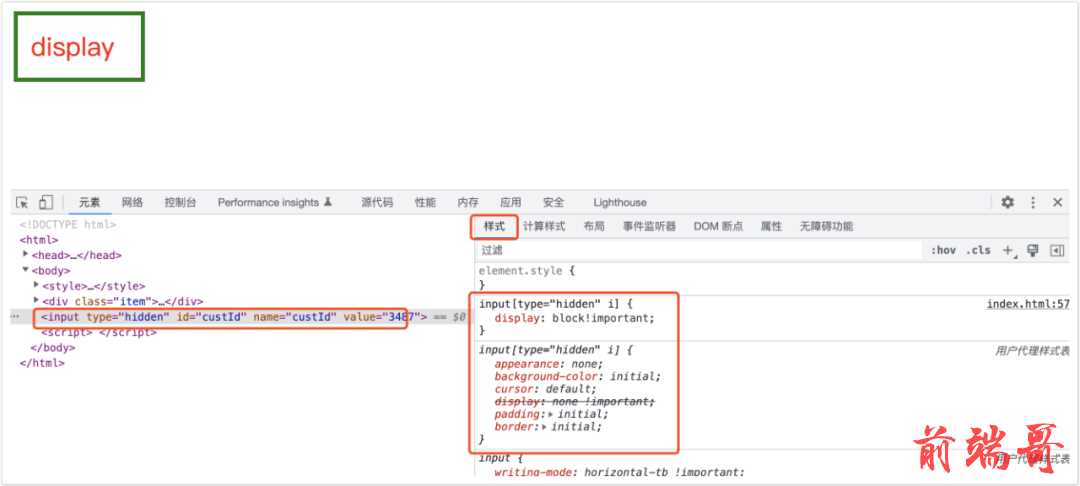
Task: Open the index.html:57 source link
Action: [1028, 304]
